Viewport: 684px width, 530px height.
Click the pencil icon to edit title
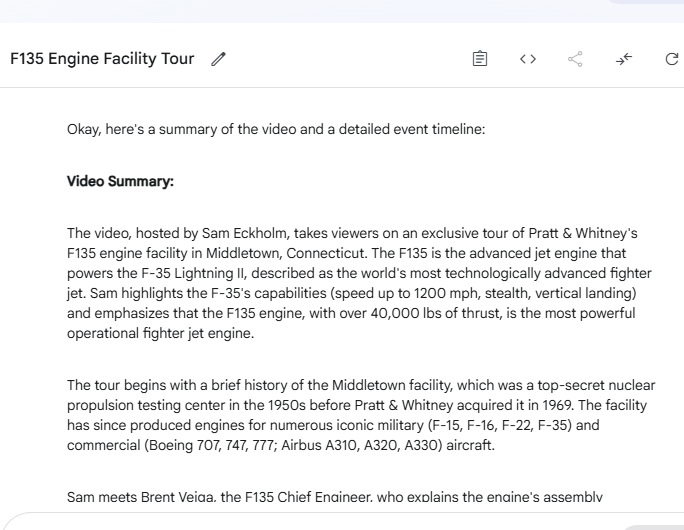pos(219,59)
